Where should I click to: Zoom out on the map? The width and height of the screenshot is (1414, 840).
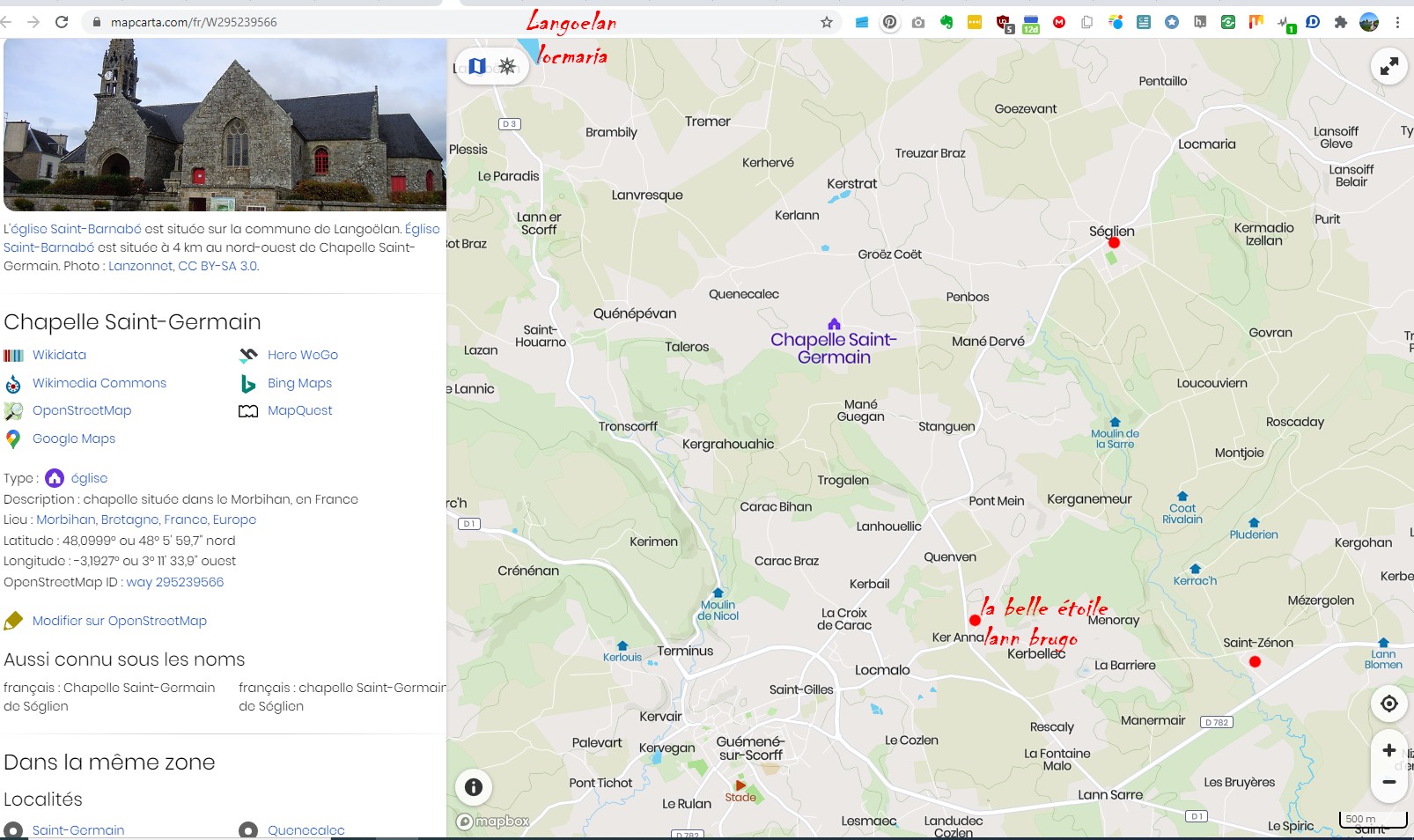point(1388,782)
